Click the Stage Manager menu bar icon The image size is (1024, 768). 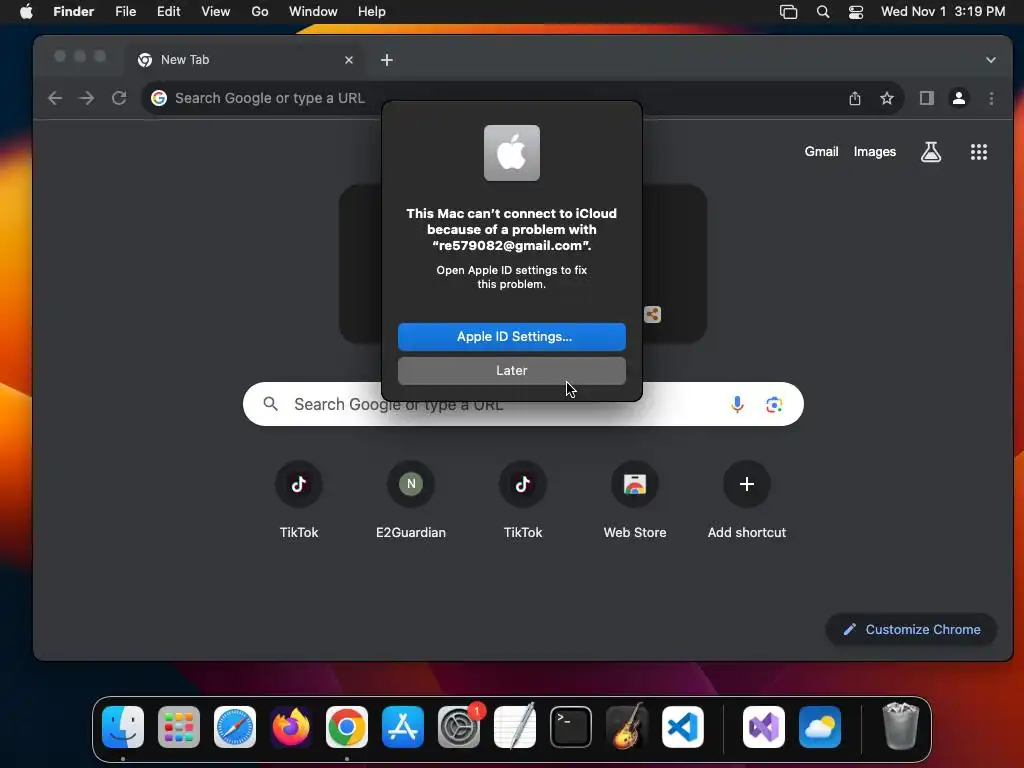click(x=788, y=12)
